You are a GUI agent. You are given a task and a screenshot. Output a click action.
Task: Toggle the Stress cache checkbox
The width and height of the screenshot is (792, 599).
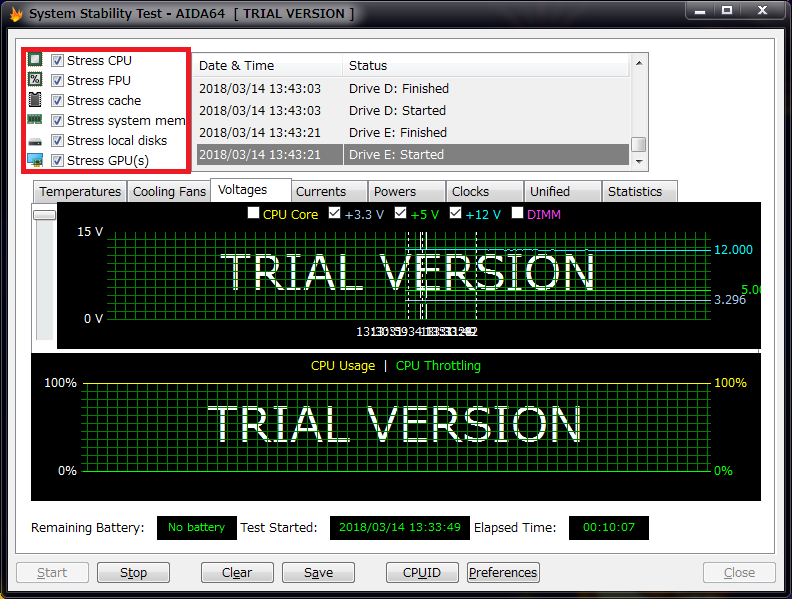[x=58, y=101]
